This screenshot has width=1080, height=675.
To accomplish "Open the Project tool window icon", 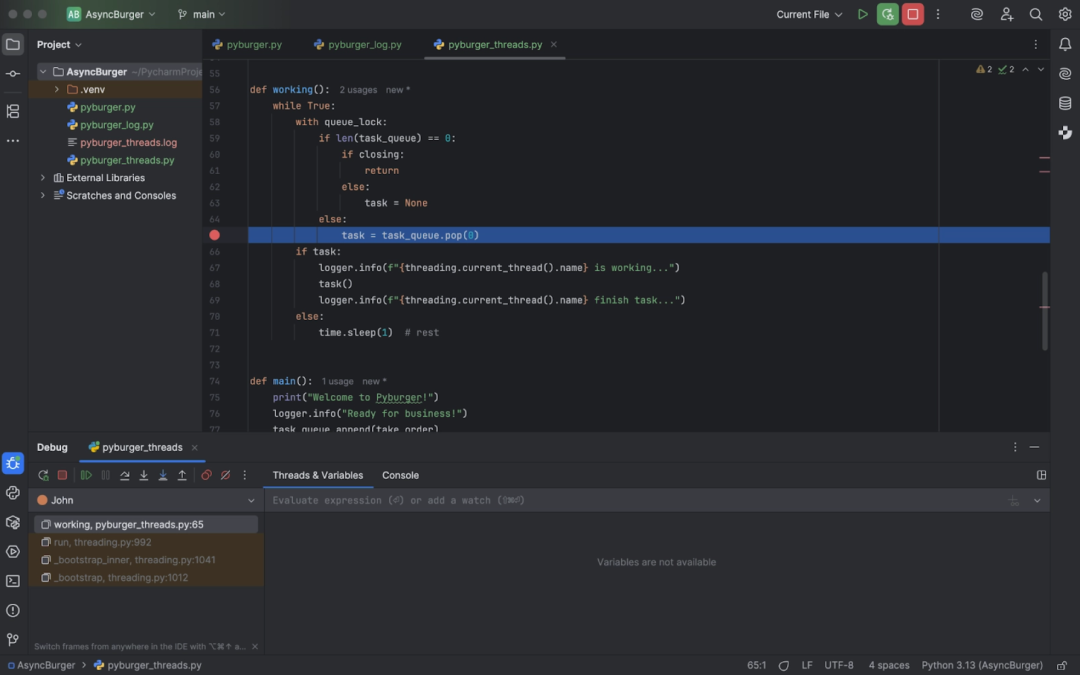I will pyautogui.click(x=13, y=45).
